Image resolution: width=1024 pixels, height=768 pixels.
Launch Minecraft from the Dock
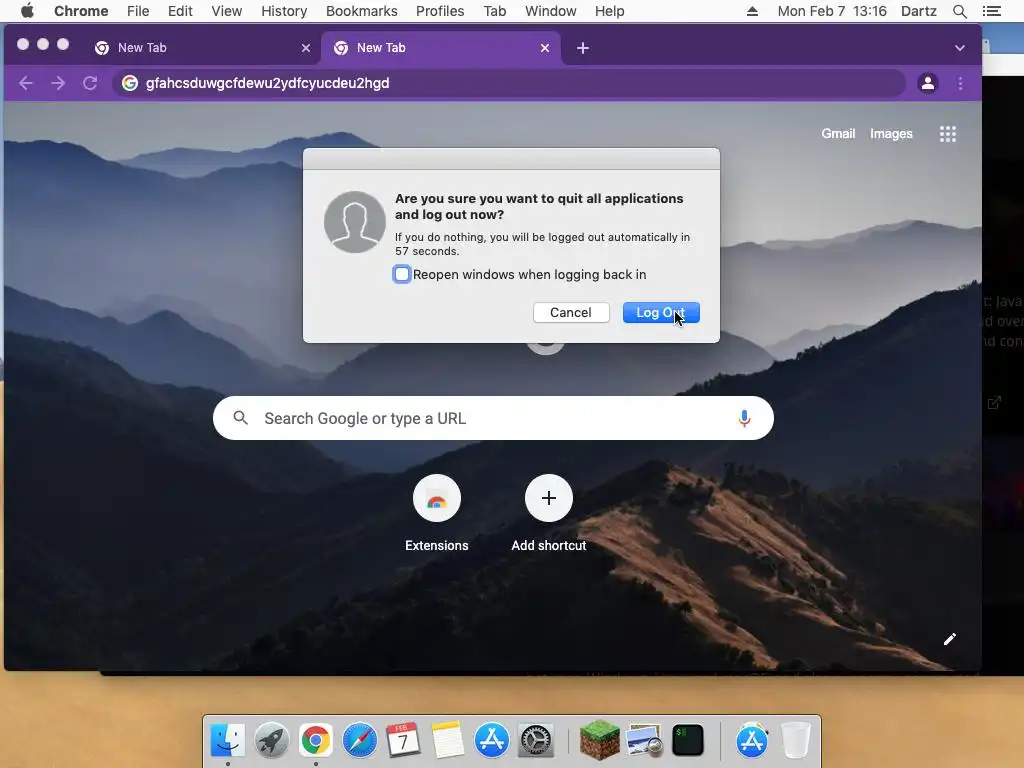[600, 741]
